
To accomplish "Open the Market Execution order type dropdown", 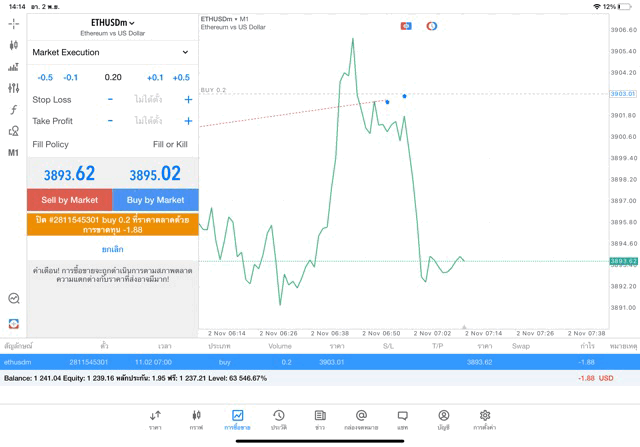I will pyautogui.click(x=112, y=52).
